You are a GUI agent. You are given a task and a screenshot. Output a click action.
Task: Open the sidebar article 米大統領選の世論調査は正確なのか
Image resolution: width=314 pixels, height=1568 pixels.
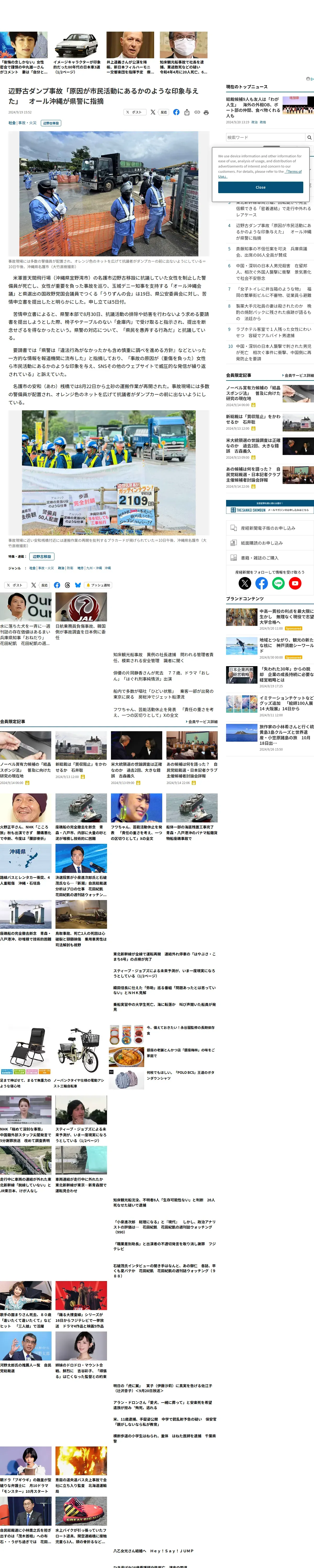253,446
